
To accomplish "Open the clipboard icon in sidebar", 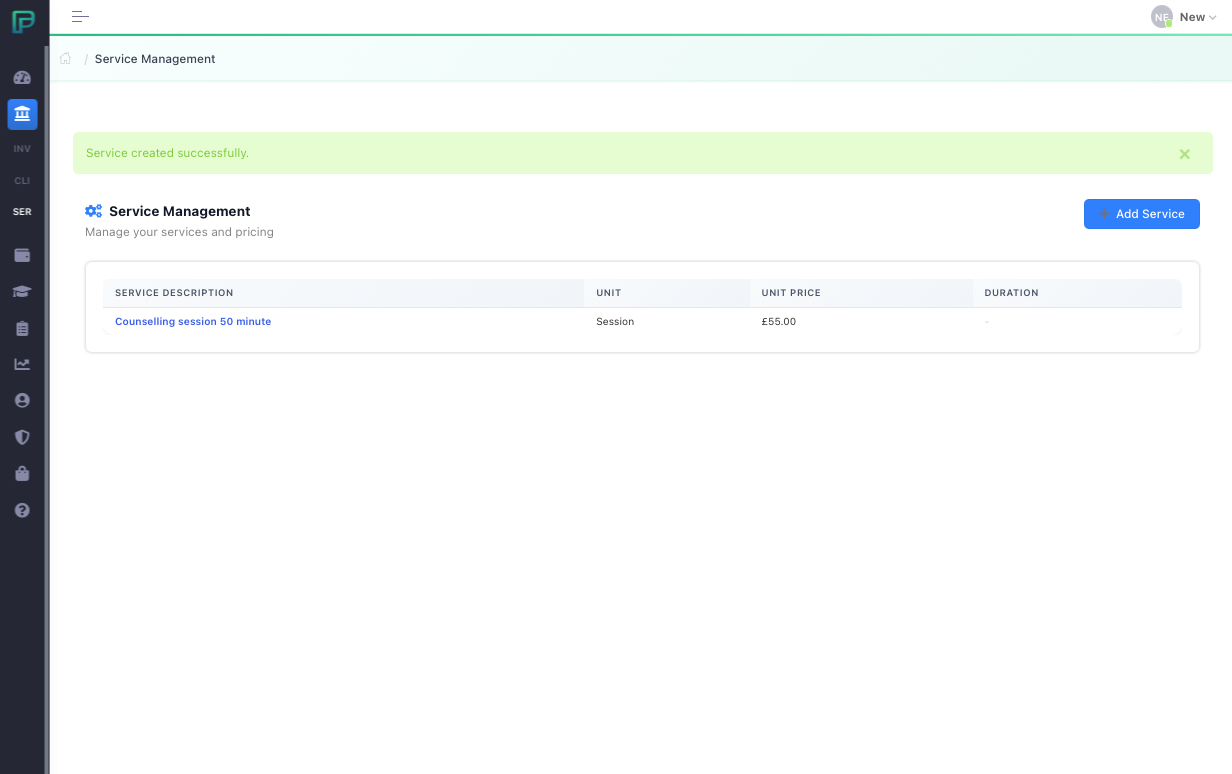I will pyautogui.click(x=22, y=328).
